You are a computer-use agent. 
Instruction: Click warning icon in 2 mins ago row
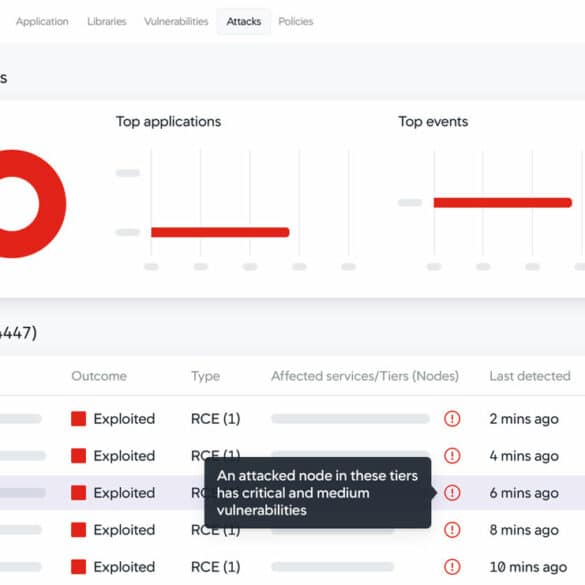[x=452, y=419]
